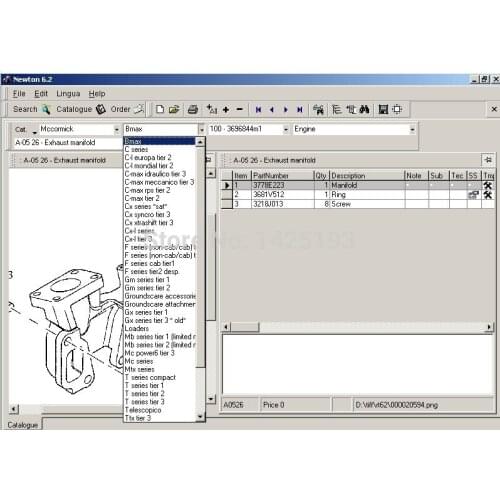Open the Order toolbar button
Image resolution: width=500 pixels, height=500 pixels.
[127, 109]
